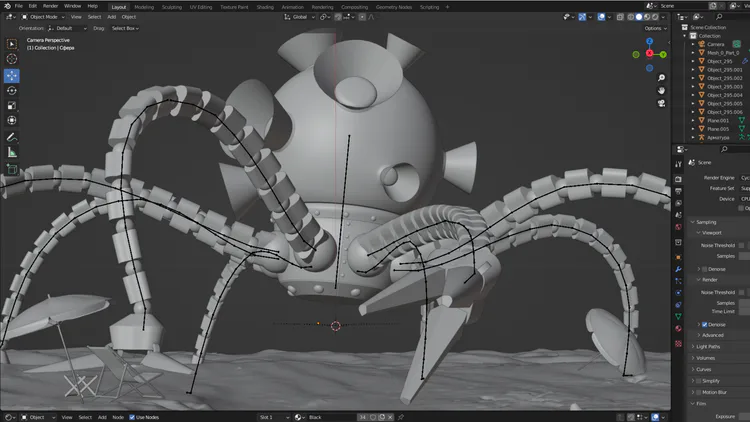Toggle Use Nodes checkbox
Image resolution: width=750 pixels, height=422 pixels.
click(132, 417)
